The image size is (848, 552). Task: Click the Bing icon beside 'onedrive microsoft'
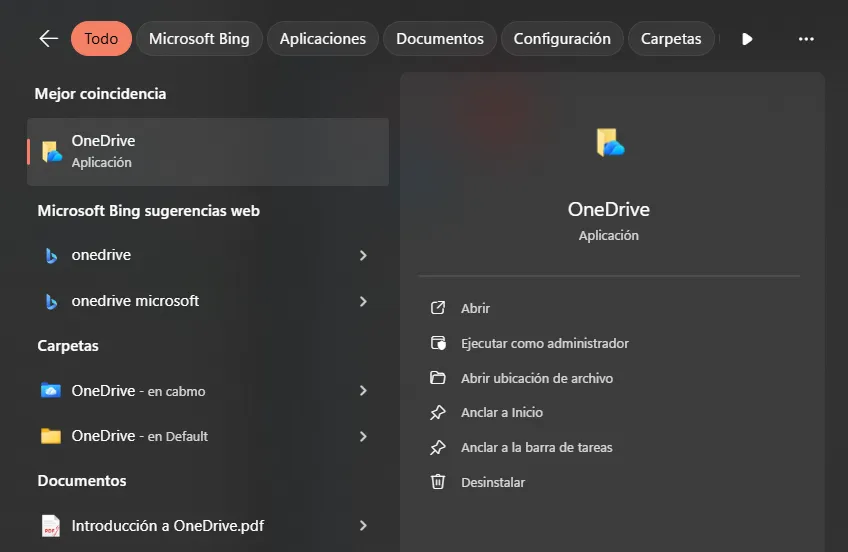[x=51, y=301]
